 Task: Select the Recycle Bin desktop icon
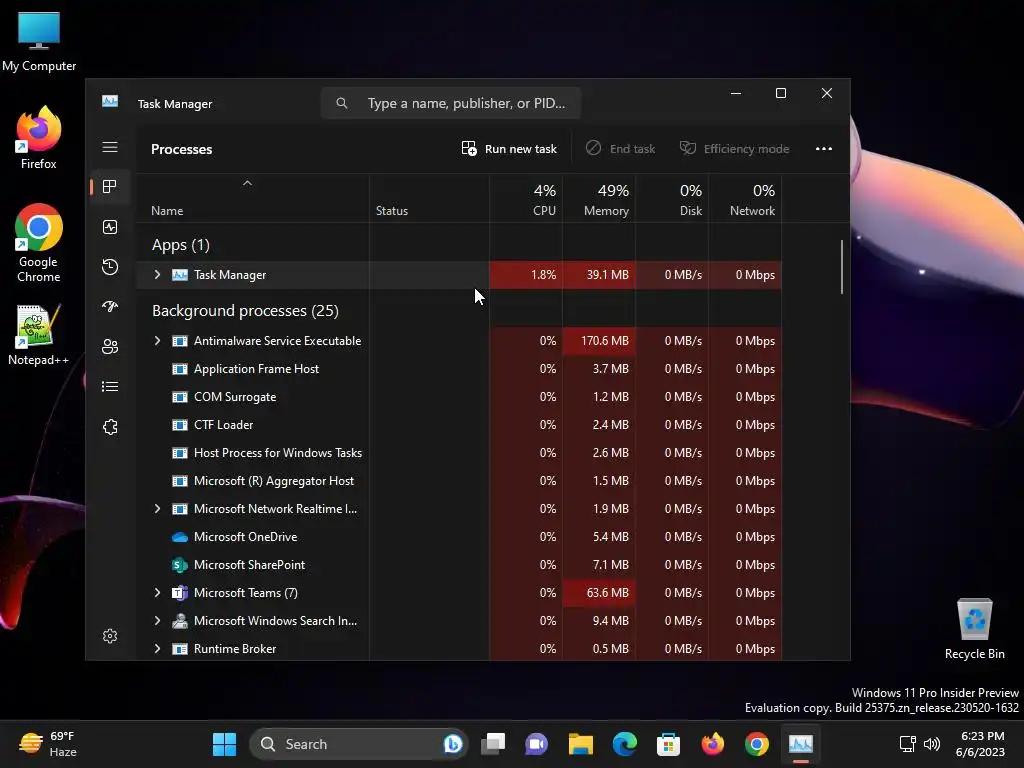(x=974, y=629)
